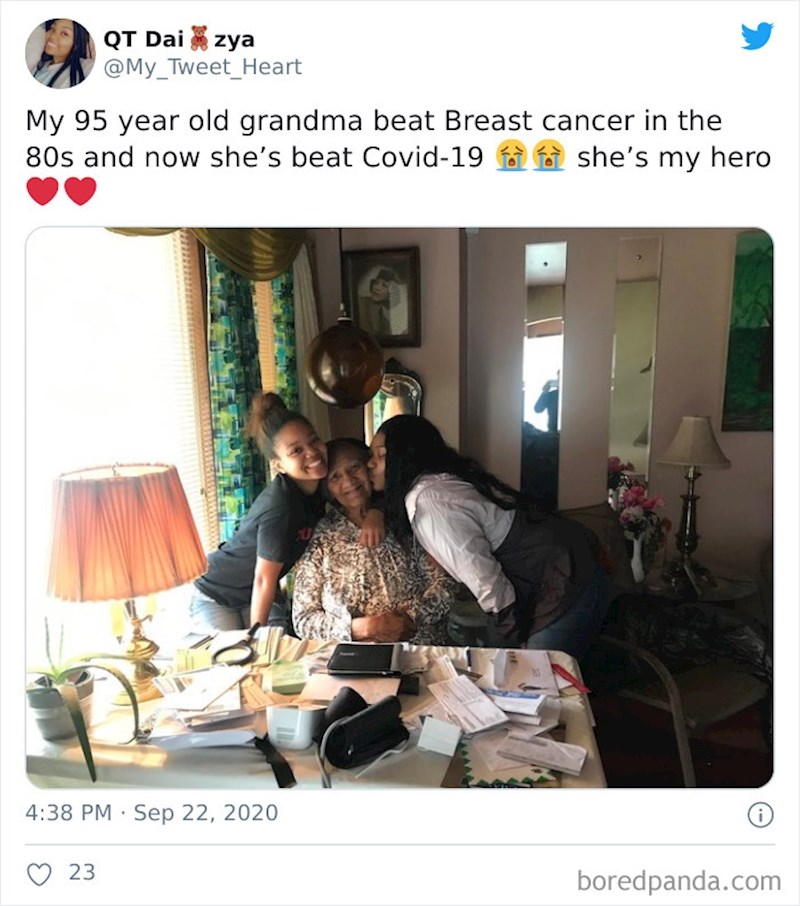Screen dimensions: 800x906
Task: Click the second crying face emoji
Action: coord(548,156)
